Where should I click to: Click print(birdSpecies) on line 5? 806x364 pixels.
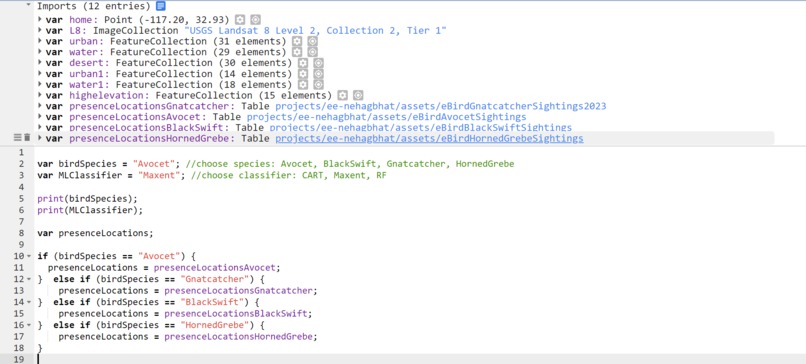(x=87, y=198)
